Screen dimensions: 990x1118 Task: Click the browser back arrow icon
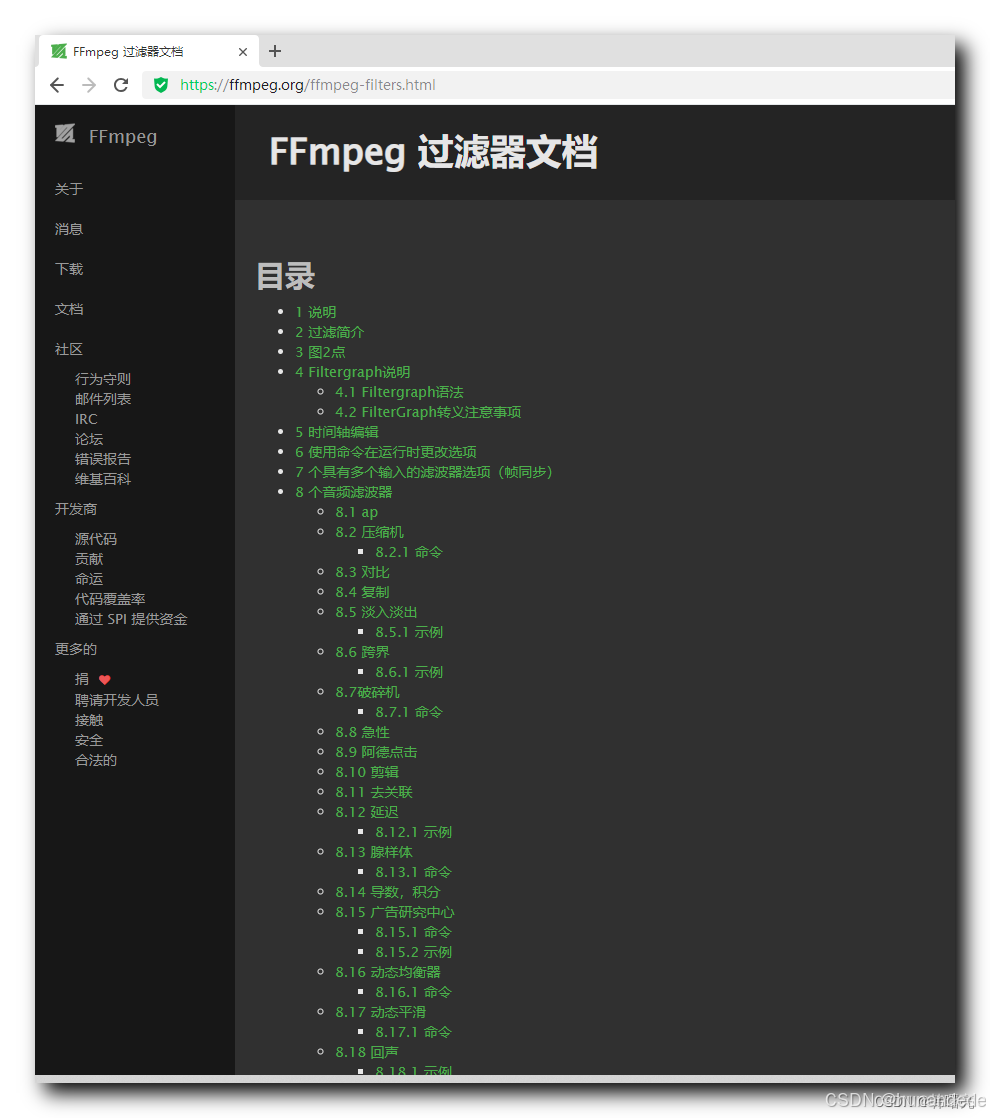pyautogui.click(x=57, y=85)
